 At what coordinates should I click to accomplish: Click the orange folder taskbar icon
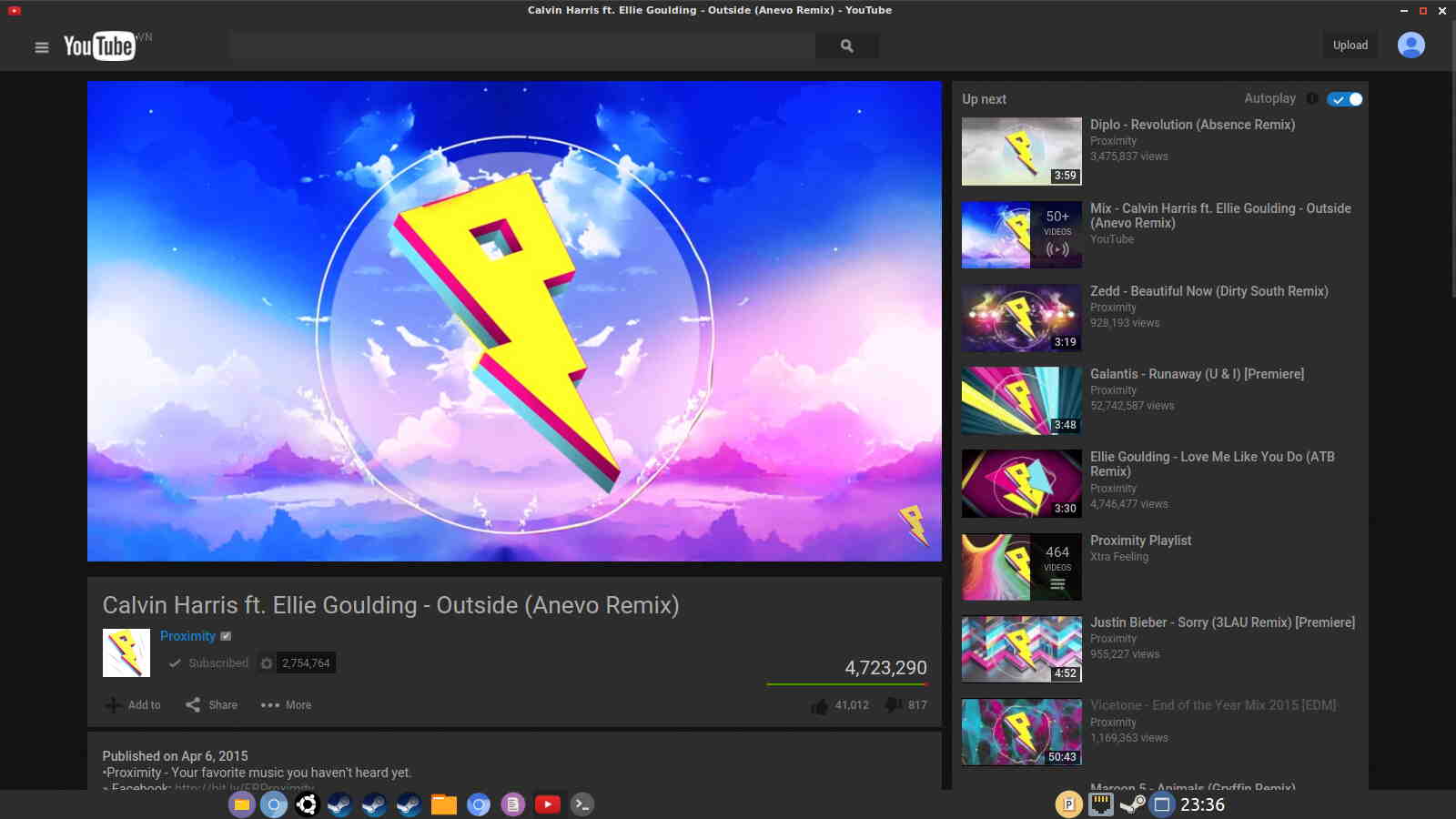[444, 804]
